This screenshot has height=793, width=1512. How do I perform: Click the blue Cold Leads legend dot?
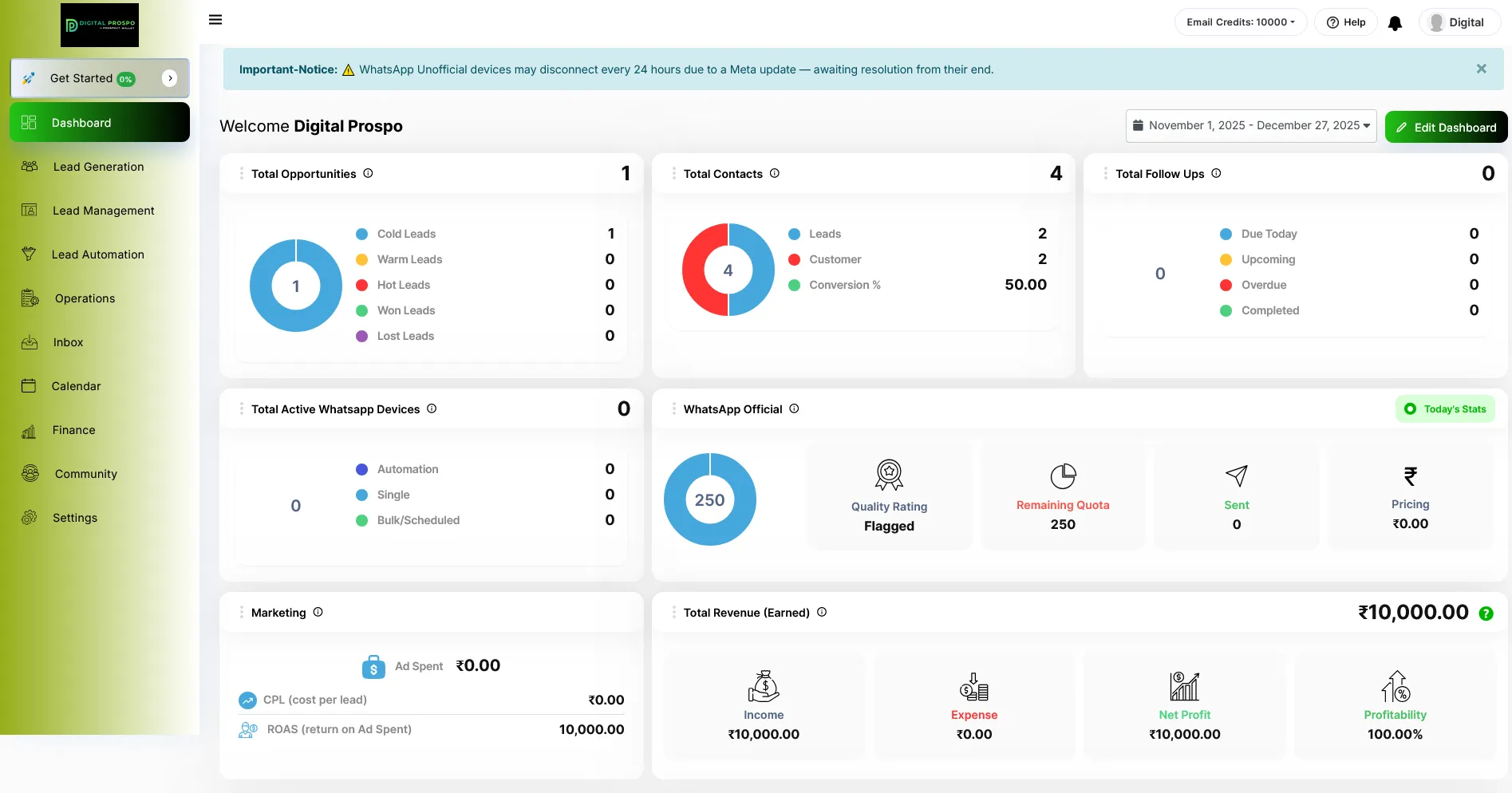[361, 234]
